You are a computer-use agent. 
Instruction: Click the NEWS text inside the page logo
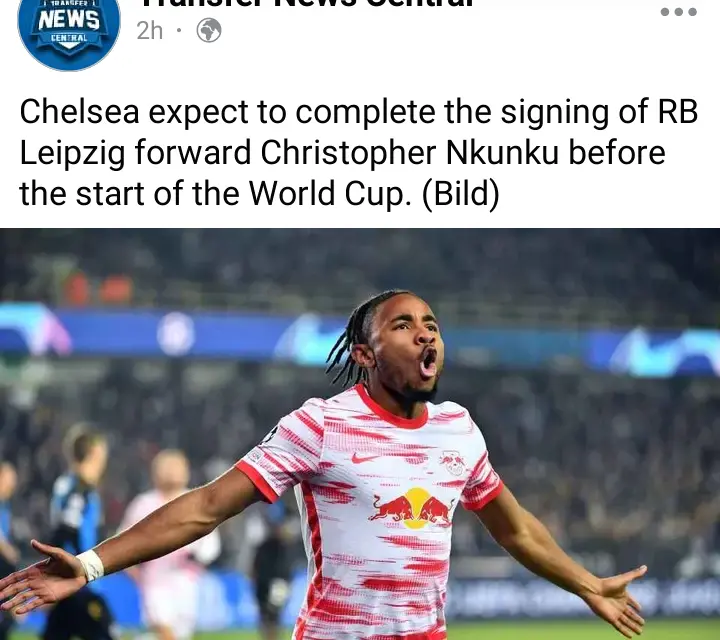[x=69, y=20]
